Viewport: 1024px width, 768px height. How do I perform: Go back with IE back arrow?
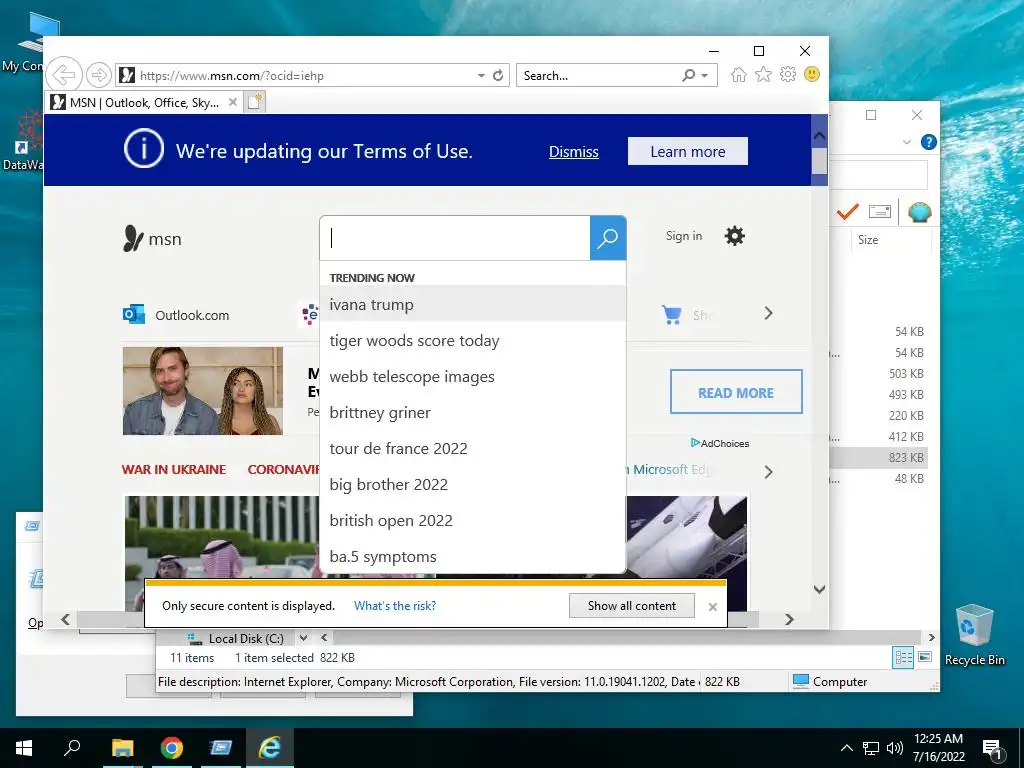[64, 75]
